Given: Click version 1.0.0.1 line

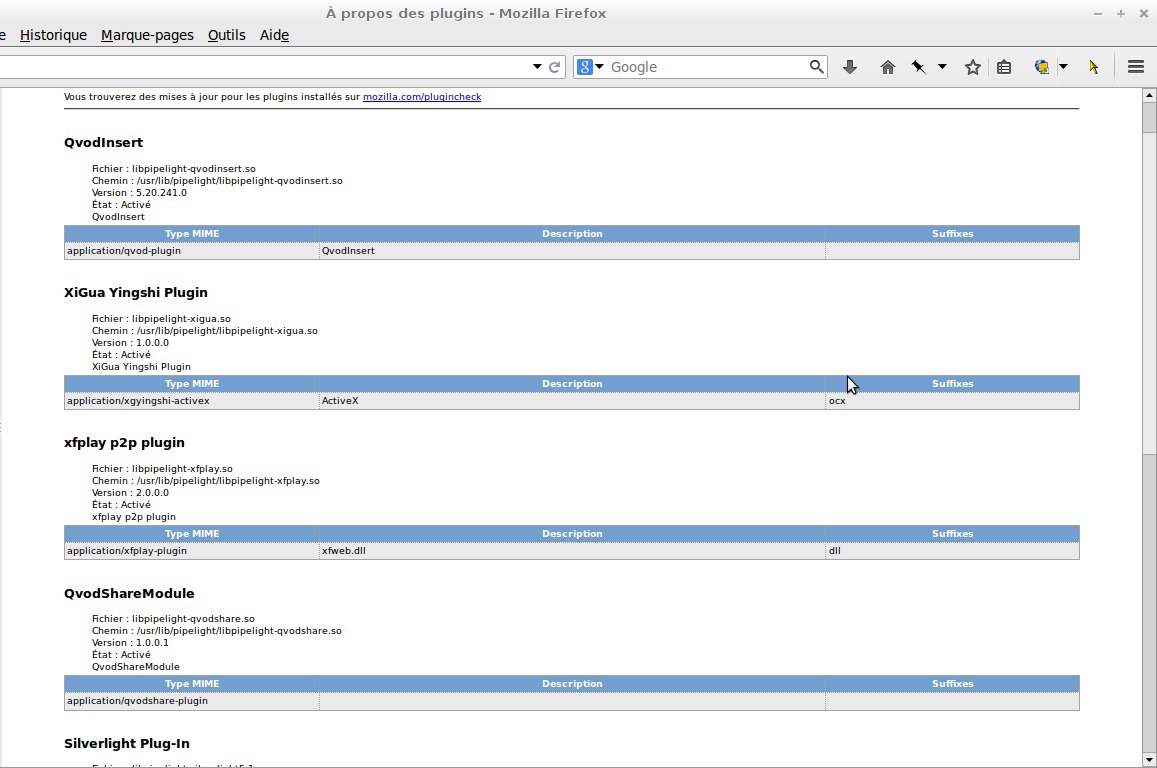Looking at the screenshot, I should 130,643.
